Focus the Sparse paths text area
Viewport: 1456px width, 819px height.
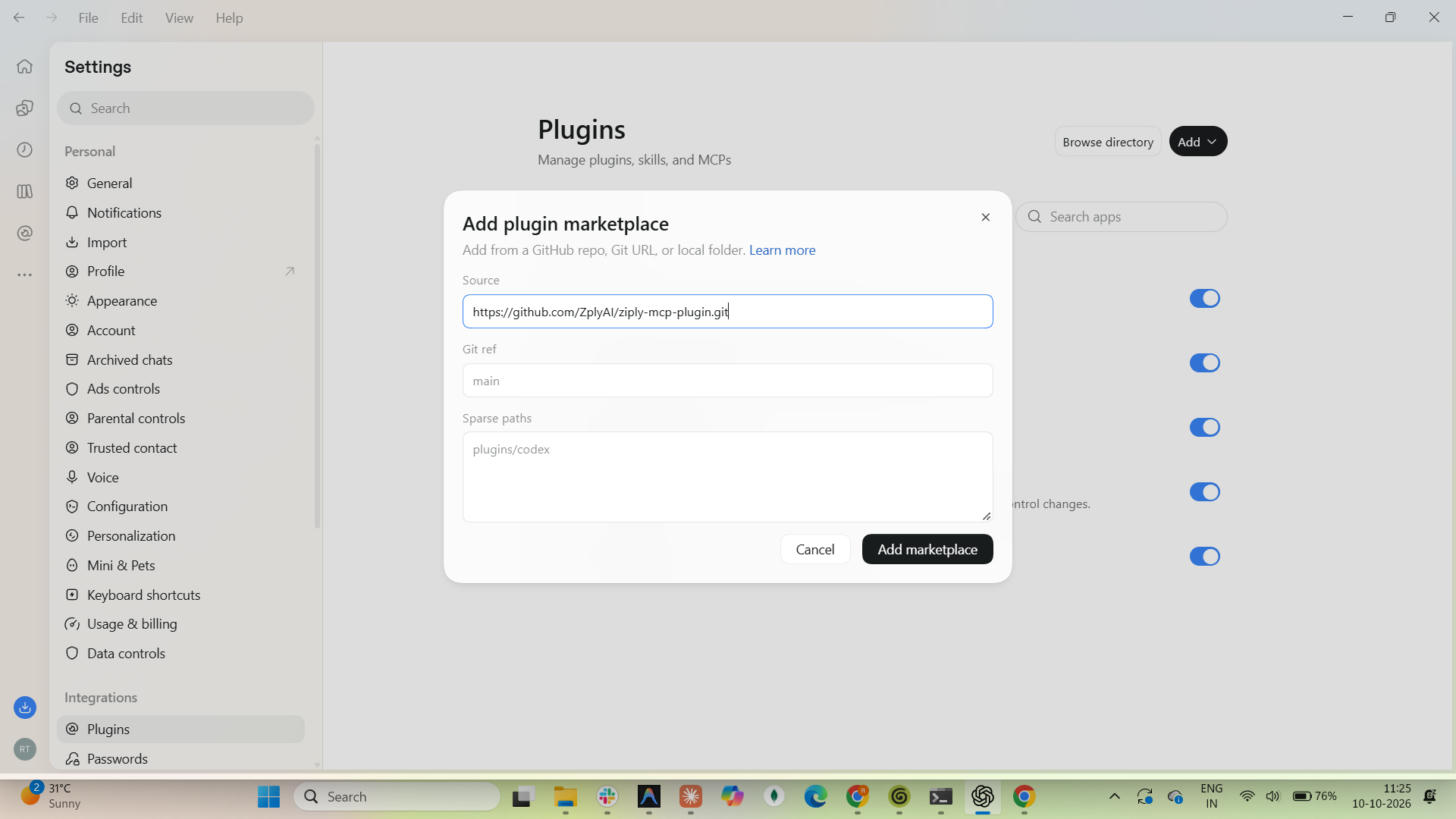point(727,477)
